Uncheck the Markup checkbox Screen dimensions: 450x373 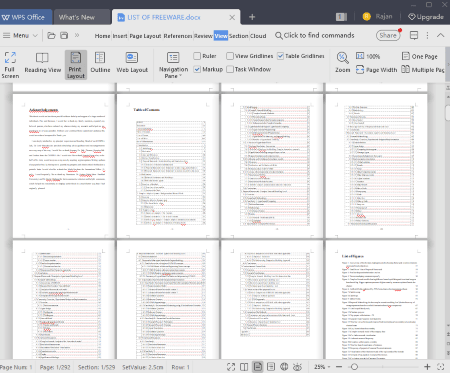click(197, 69)
